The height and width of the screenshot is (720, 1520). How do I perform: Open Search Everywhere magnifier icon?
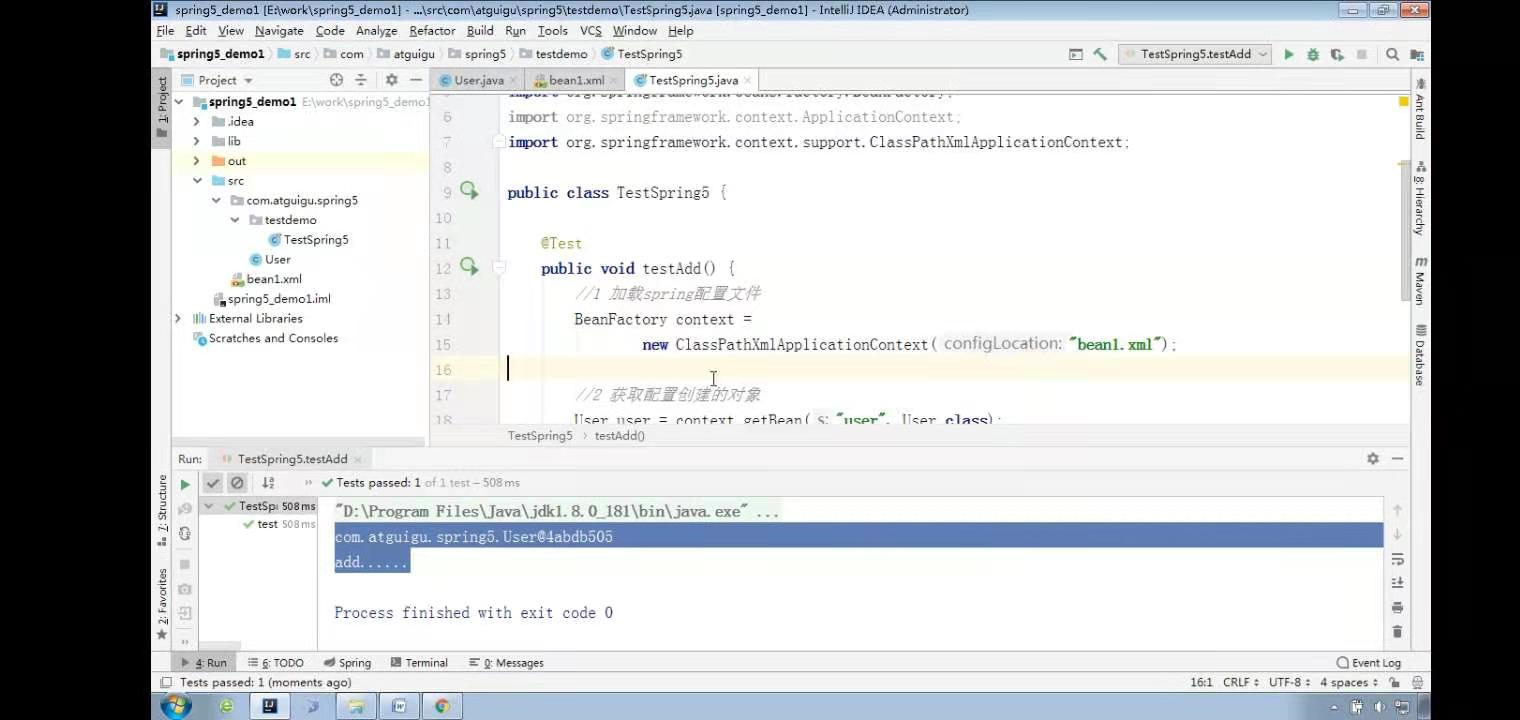(1392, 54)
